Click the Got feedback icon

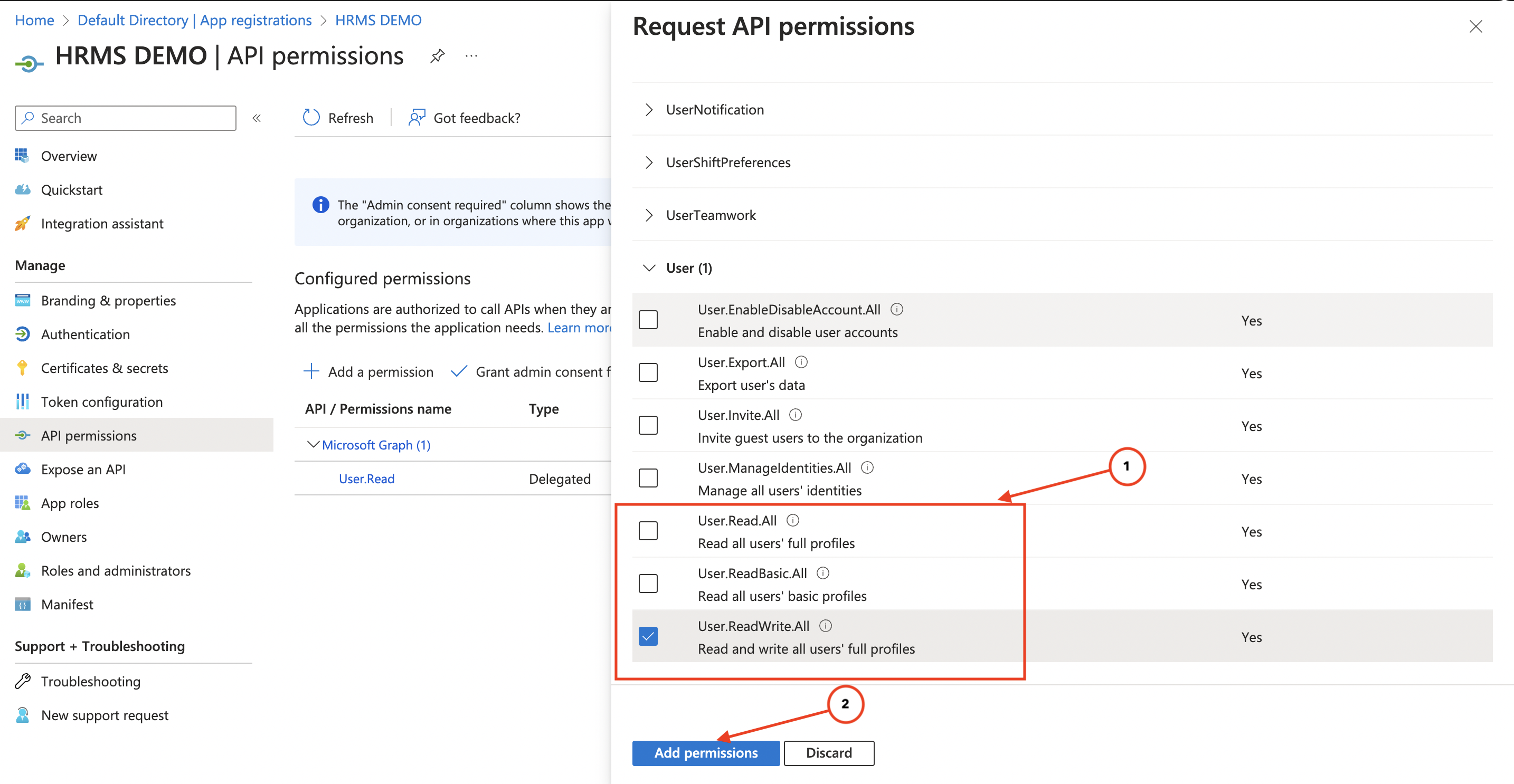click(x=417, y=118)
